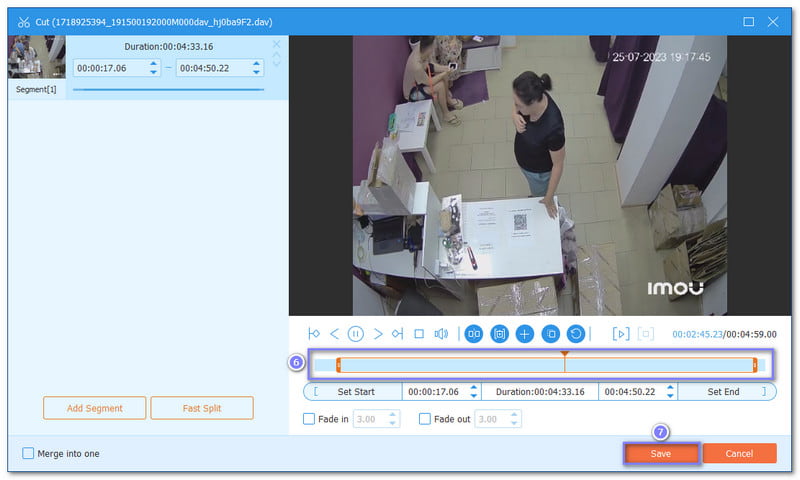Image resolution: width=800 pixels, height=480 pixels.
Task: Click the Add Segment button
Action: pos(94,408)
